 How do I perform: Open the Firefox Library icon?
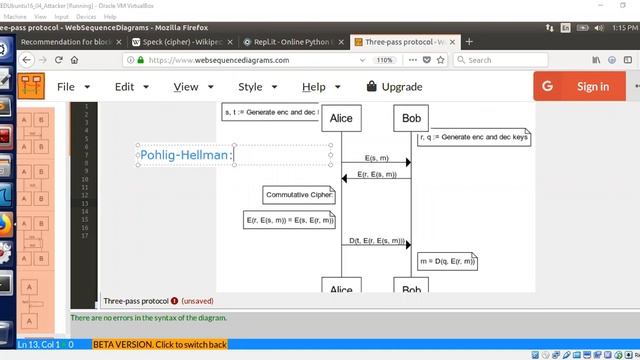596,60
